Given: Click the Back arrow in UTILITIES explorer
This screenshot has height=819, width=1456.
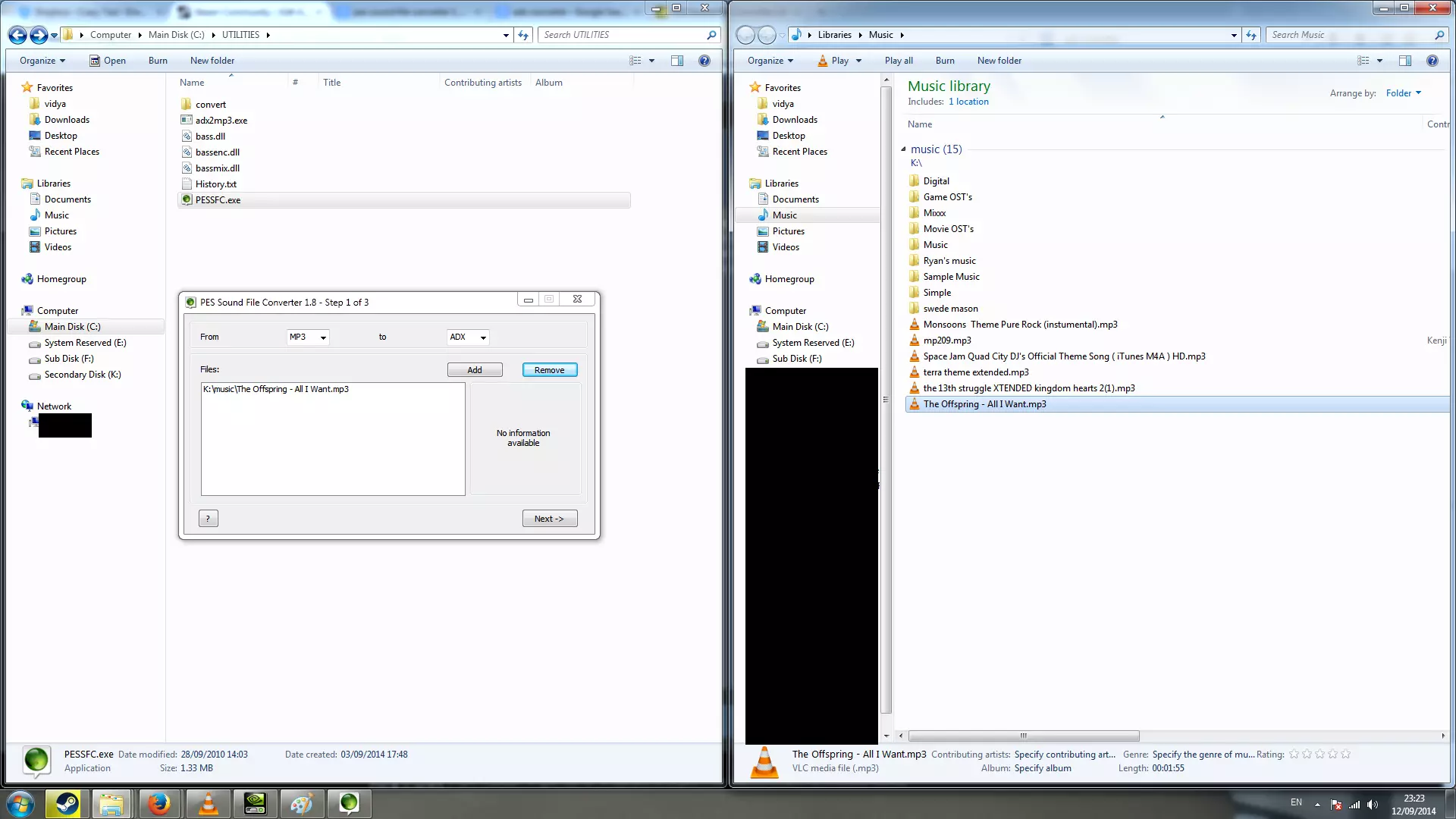Looking at the screenshot, I should (x=17, y=35).
